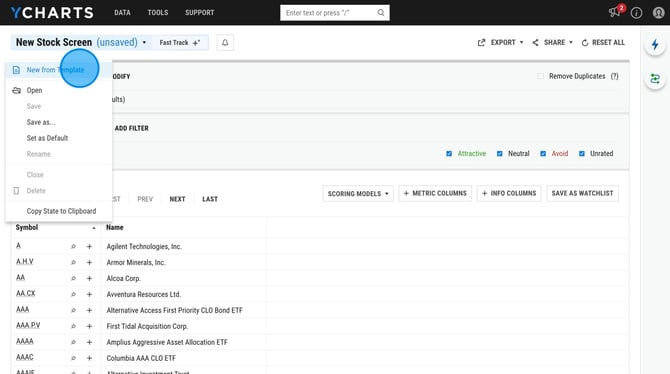This screenshot has height=374, width=670.
Task: Click Alcoa Corp. name cell
Action: (x=123, y=278)
